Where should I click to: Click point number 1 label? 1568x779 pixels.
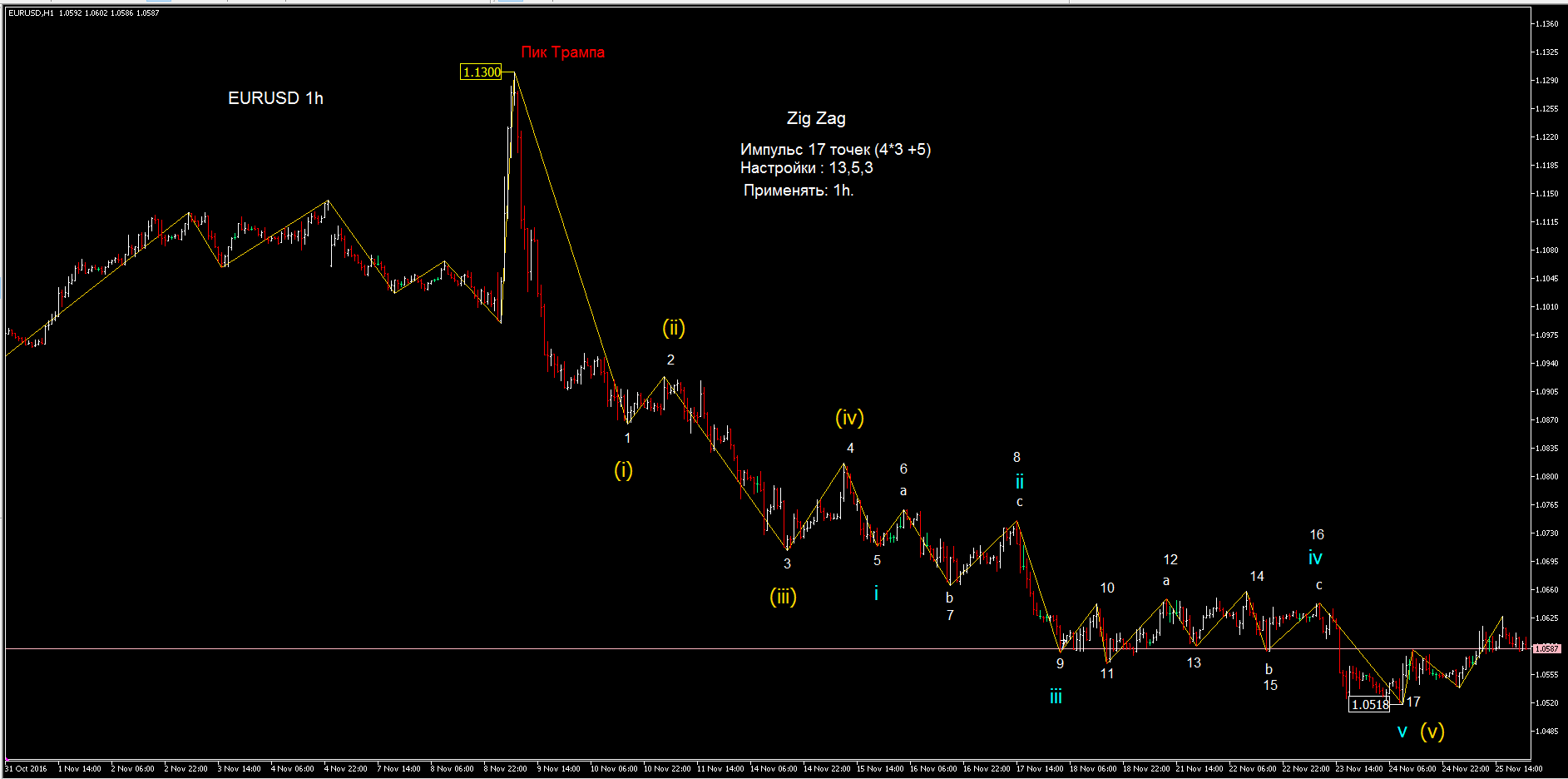(x=627, y=438)
